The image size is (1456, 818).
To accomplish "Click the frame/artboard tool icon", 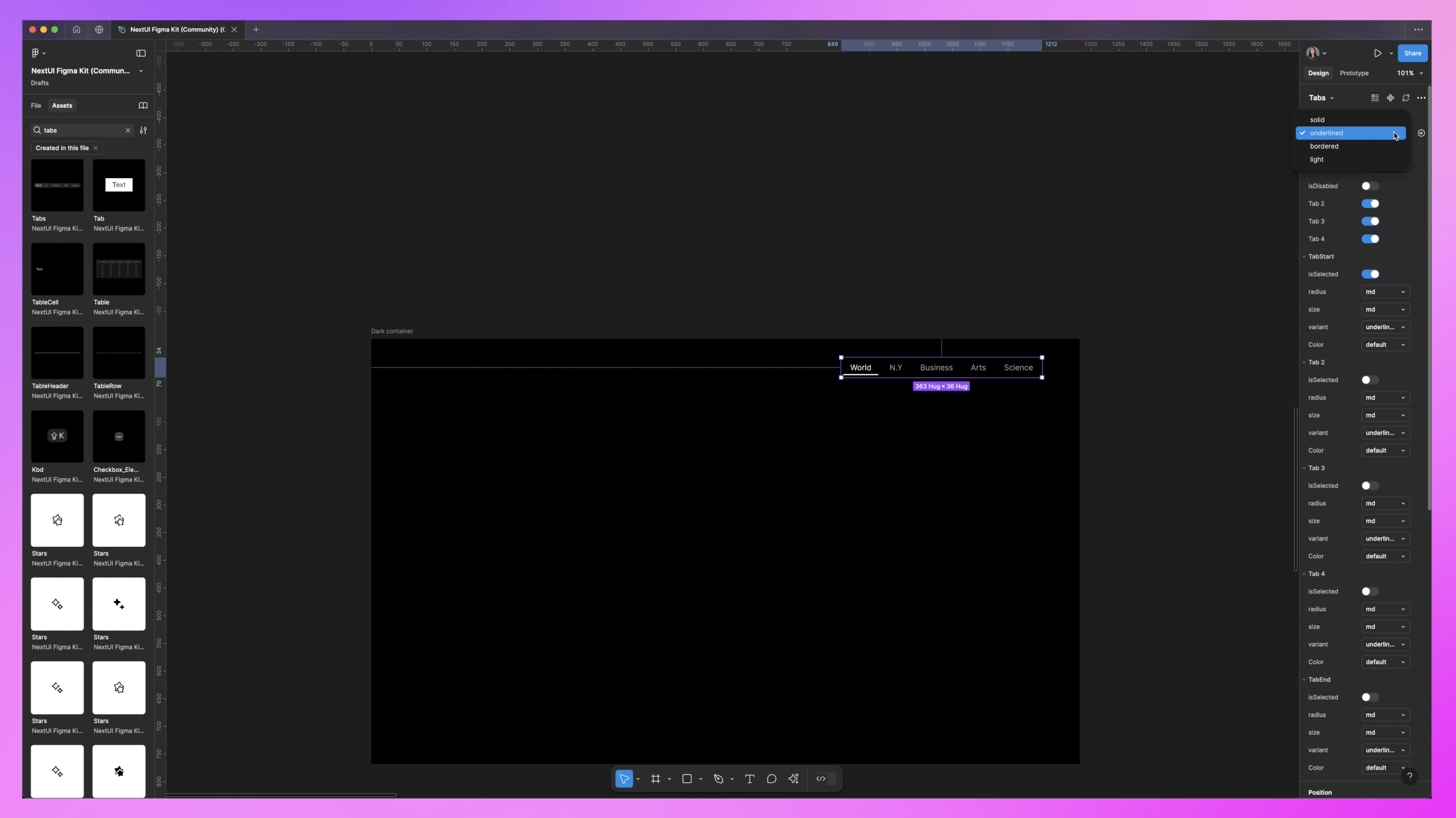I will (656, 779).
